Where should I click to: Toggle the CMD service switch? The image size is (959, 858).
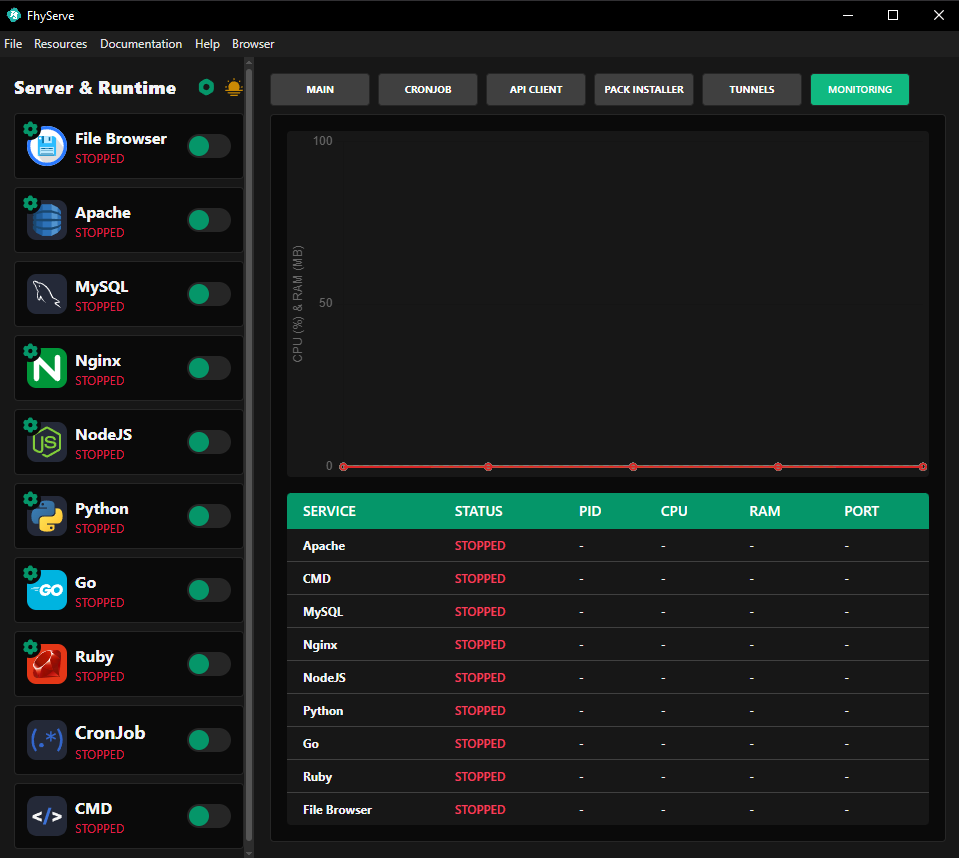pos(209,816)
